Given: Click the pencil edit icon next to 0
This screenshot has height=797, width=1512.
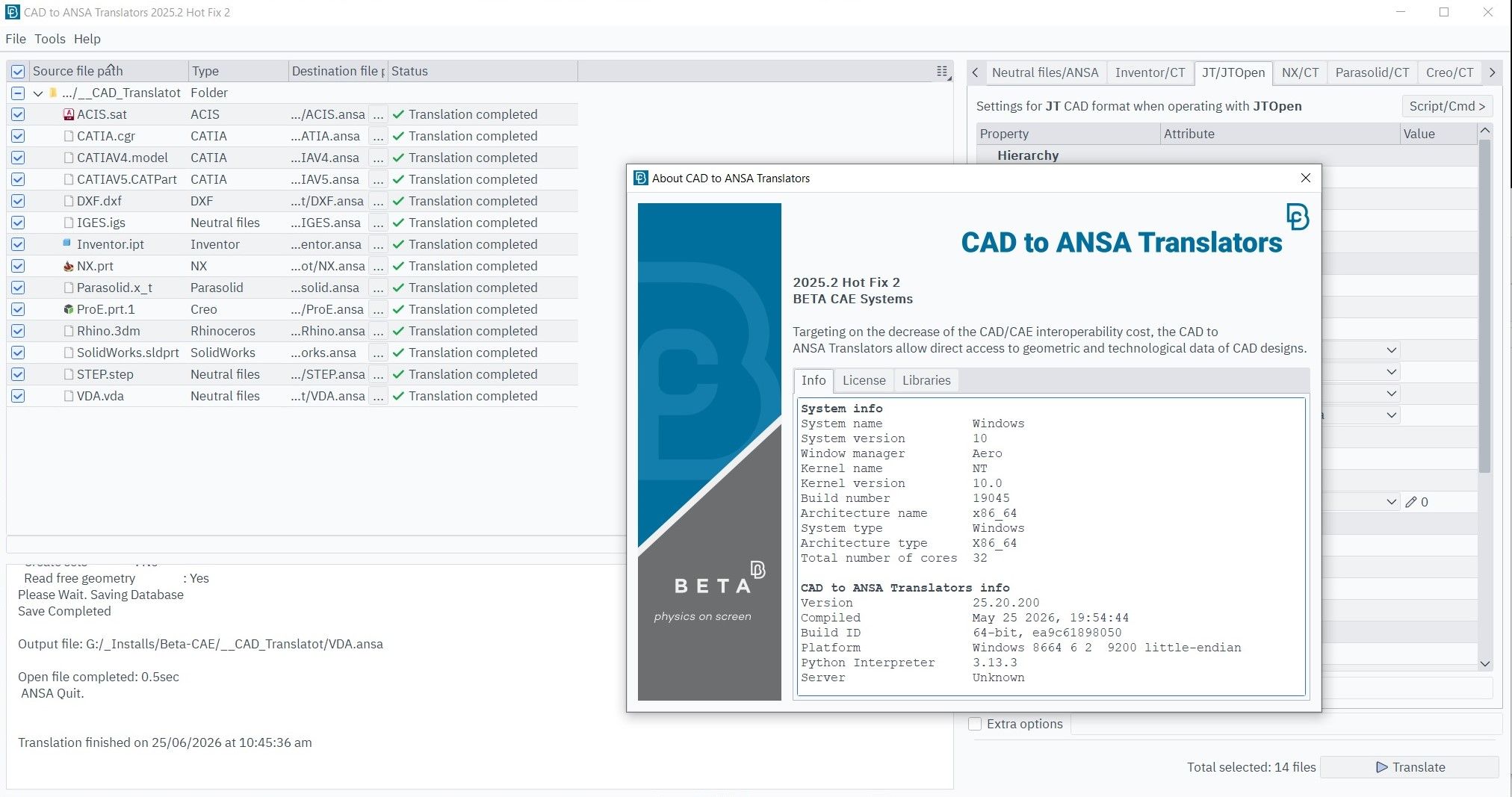Looking at the screenshot, I should pos(1410,502).
